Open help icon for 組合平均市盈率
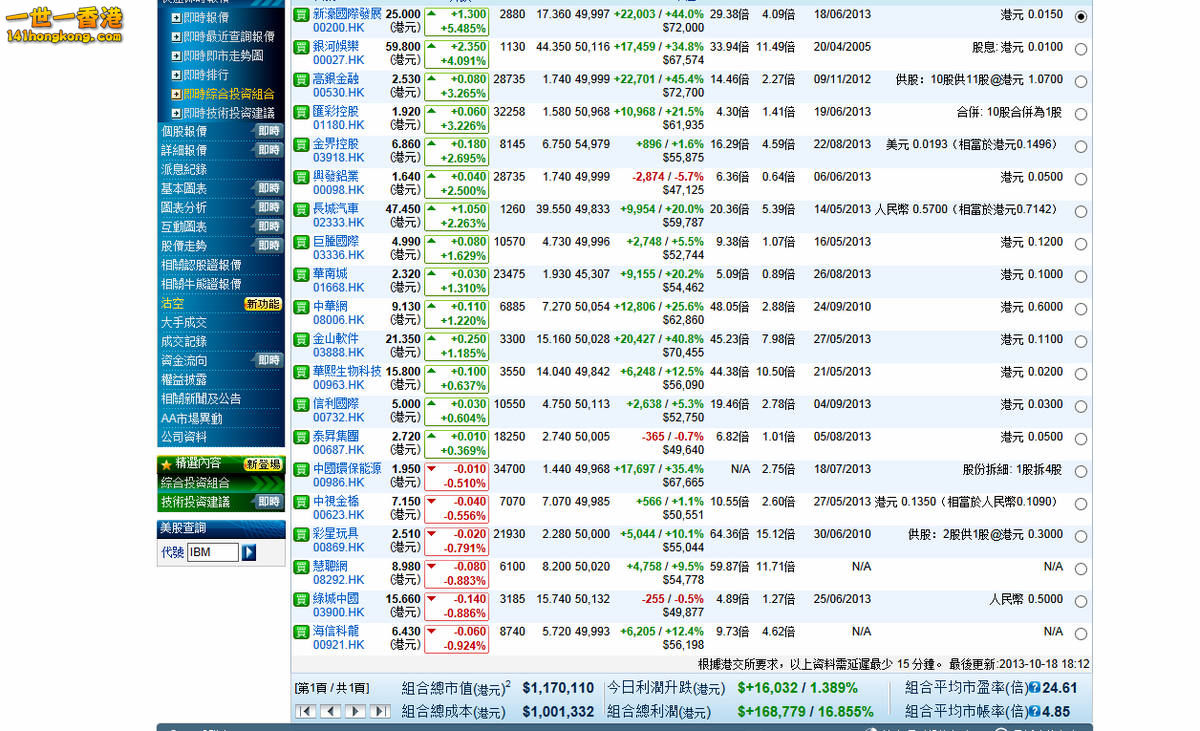The height and width of the screenshot is (731, 1200). [1034, 688]
